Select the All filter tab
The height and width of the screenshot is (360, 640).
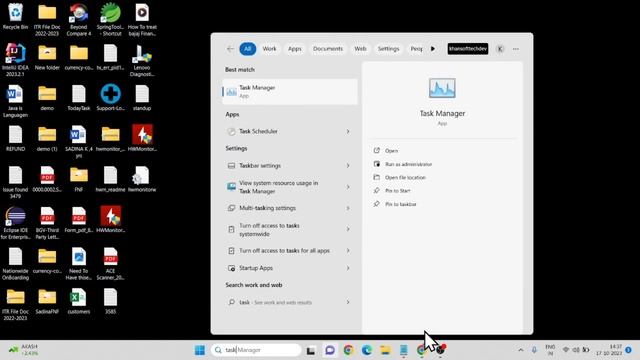248,49
